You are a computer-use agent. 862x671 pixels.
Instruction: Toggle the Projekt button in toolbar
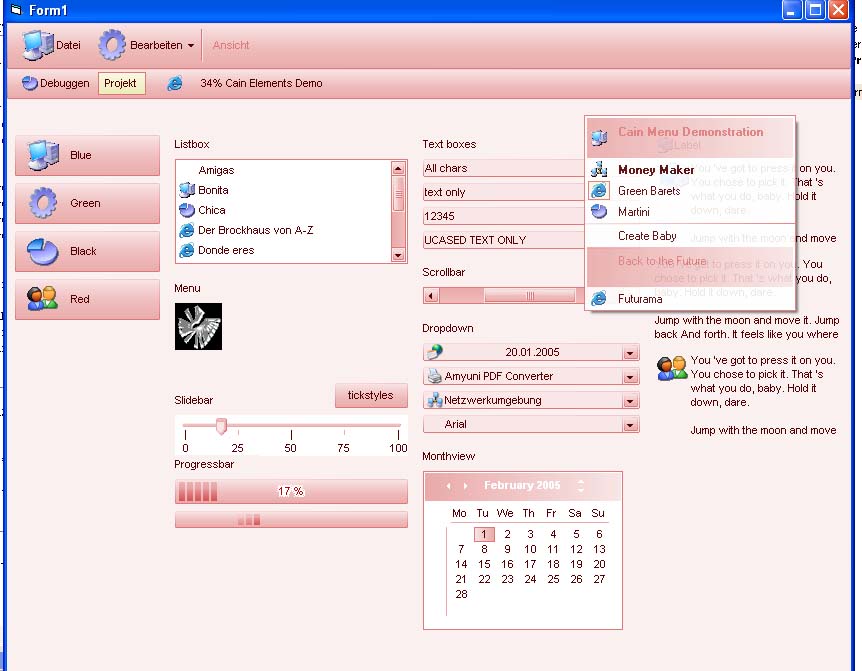[122, 83]
